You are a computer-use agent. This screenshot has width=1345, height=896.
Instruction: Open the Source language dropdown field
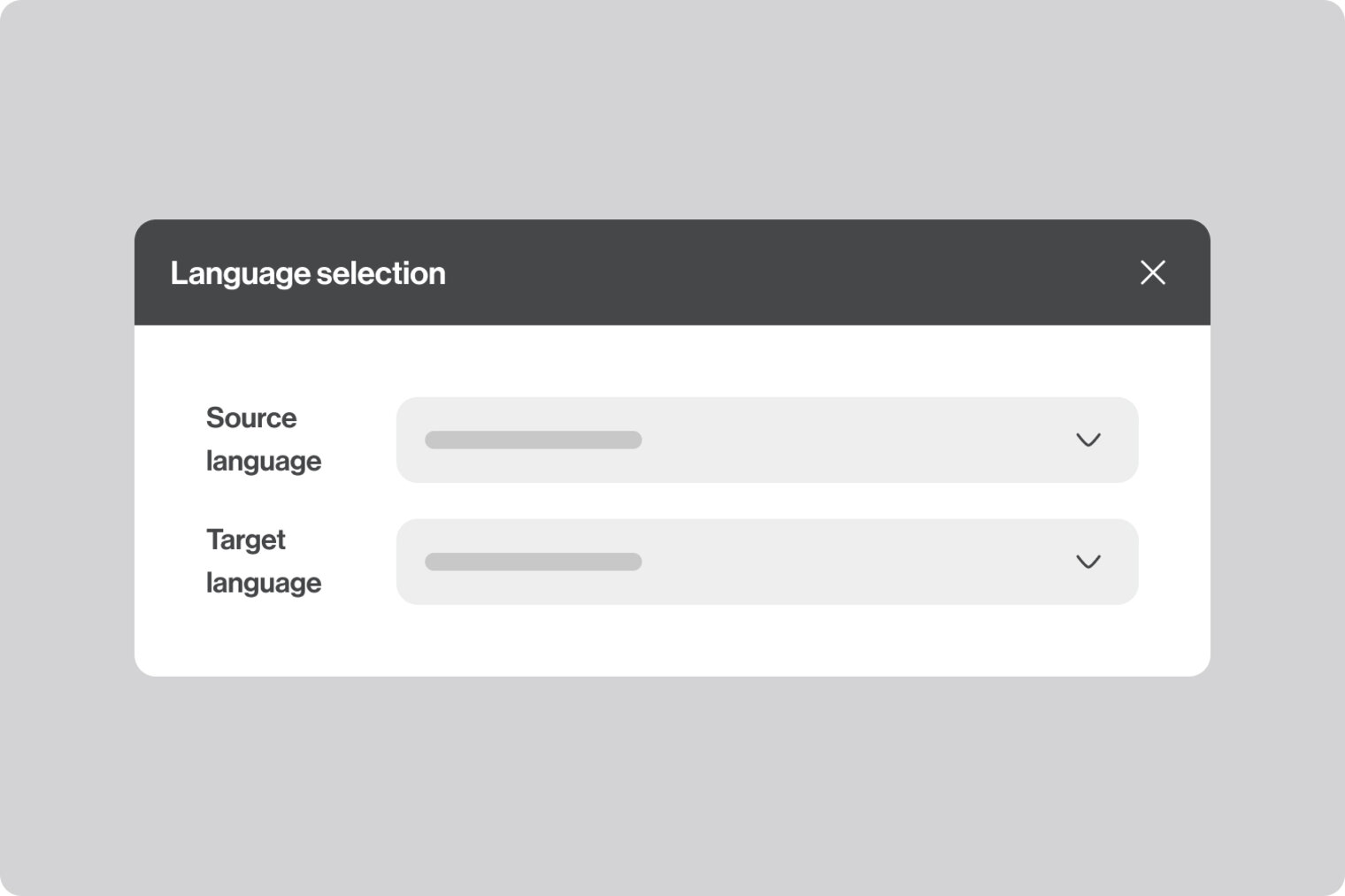pos(766,440)
